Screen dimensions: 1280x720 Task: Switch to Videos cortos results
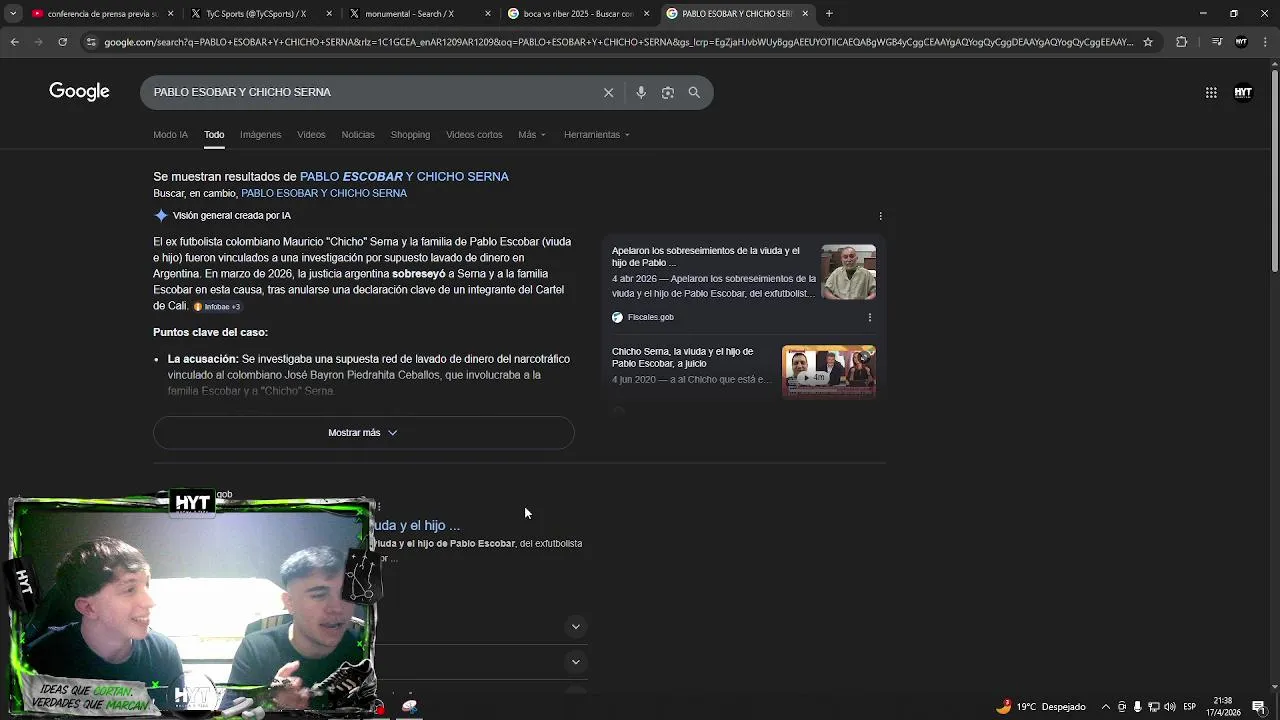[474, 134]
